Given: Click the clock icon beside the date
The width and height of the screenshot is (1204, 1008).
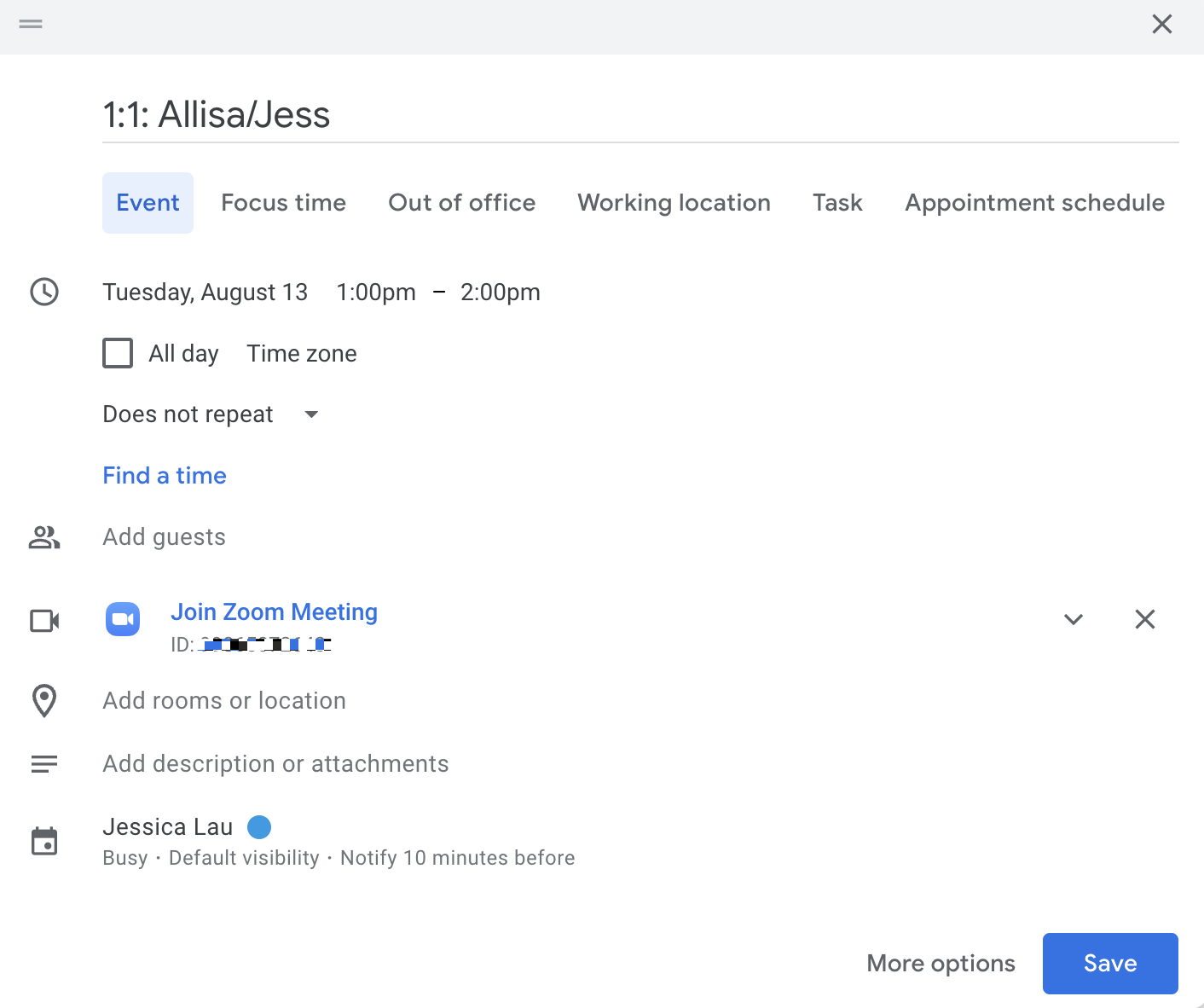Looking at the screenshot, I should pyautogui.click(x=44, y=292).
